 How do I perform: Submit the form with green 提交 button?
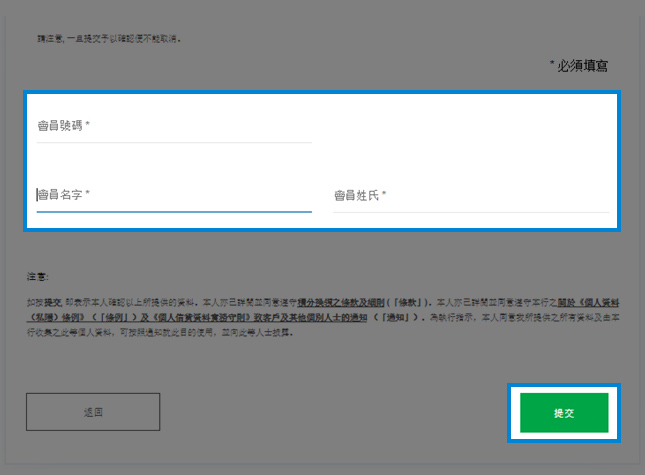pos(564,412)
